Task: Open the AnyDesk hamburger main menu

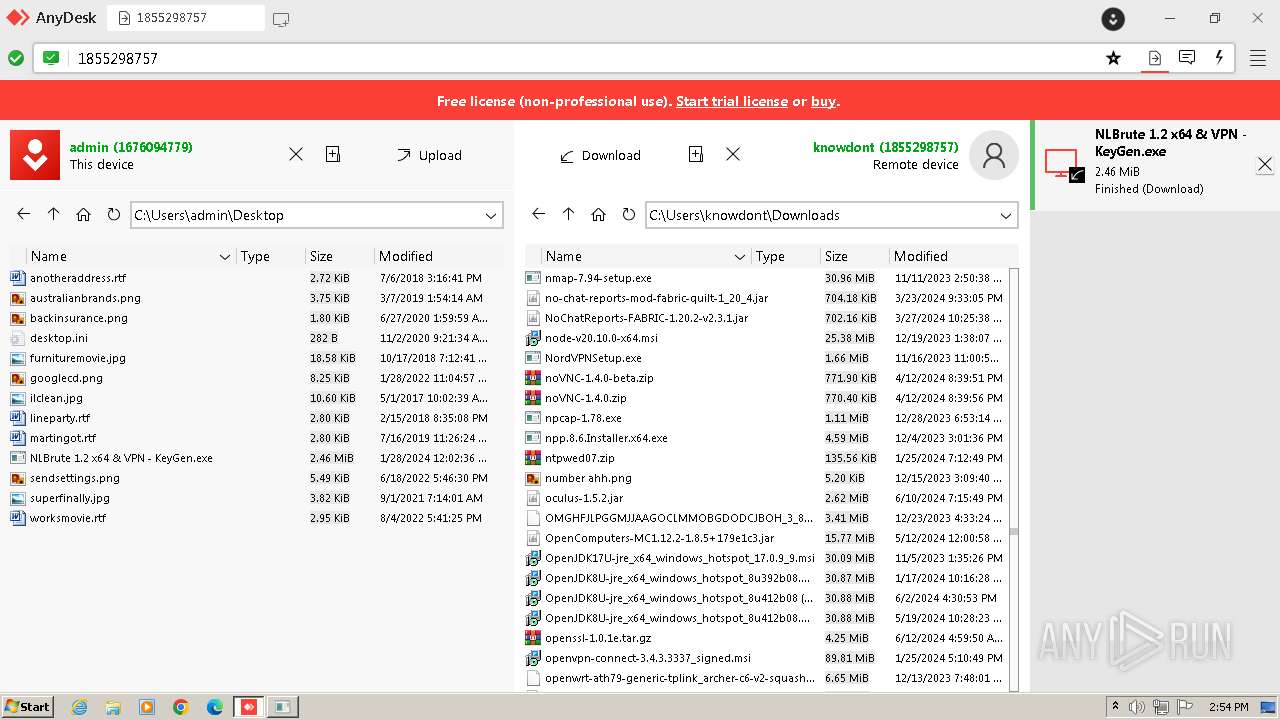Action: pyautogui.click(x=1258, y=58)
